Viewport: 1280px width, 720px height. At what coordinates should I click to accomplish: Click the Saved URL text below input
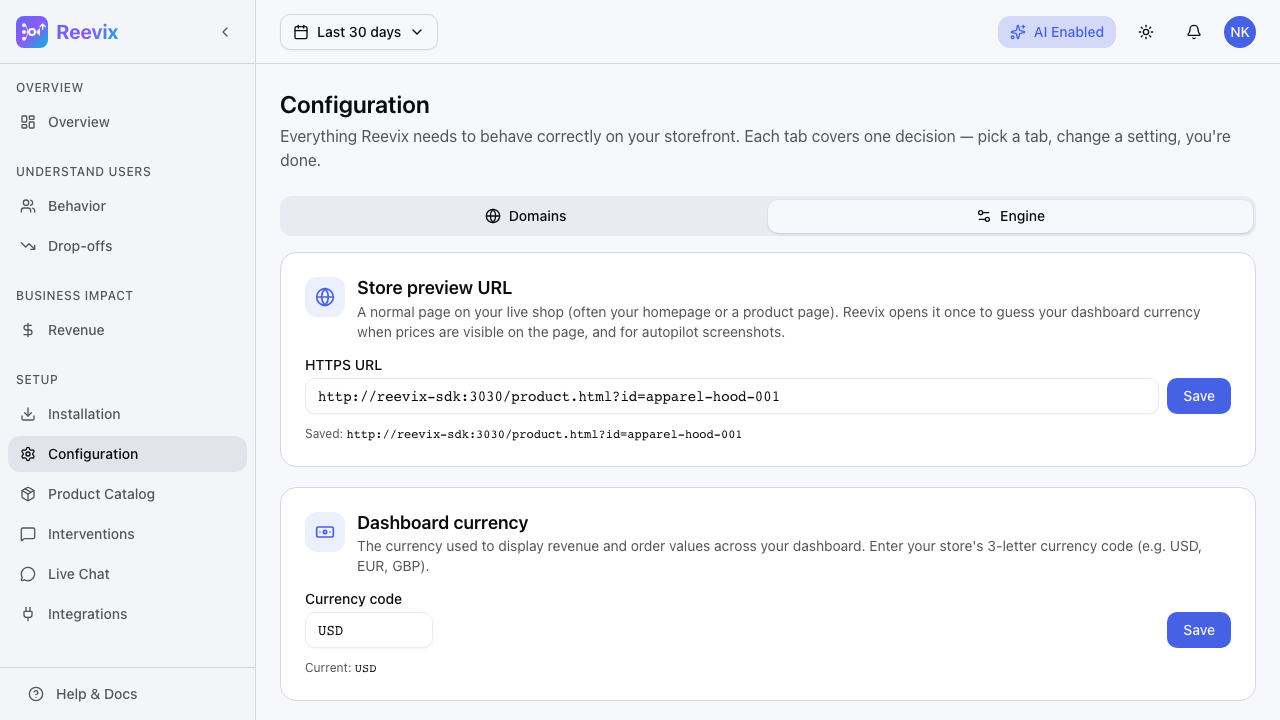(523, 435)
